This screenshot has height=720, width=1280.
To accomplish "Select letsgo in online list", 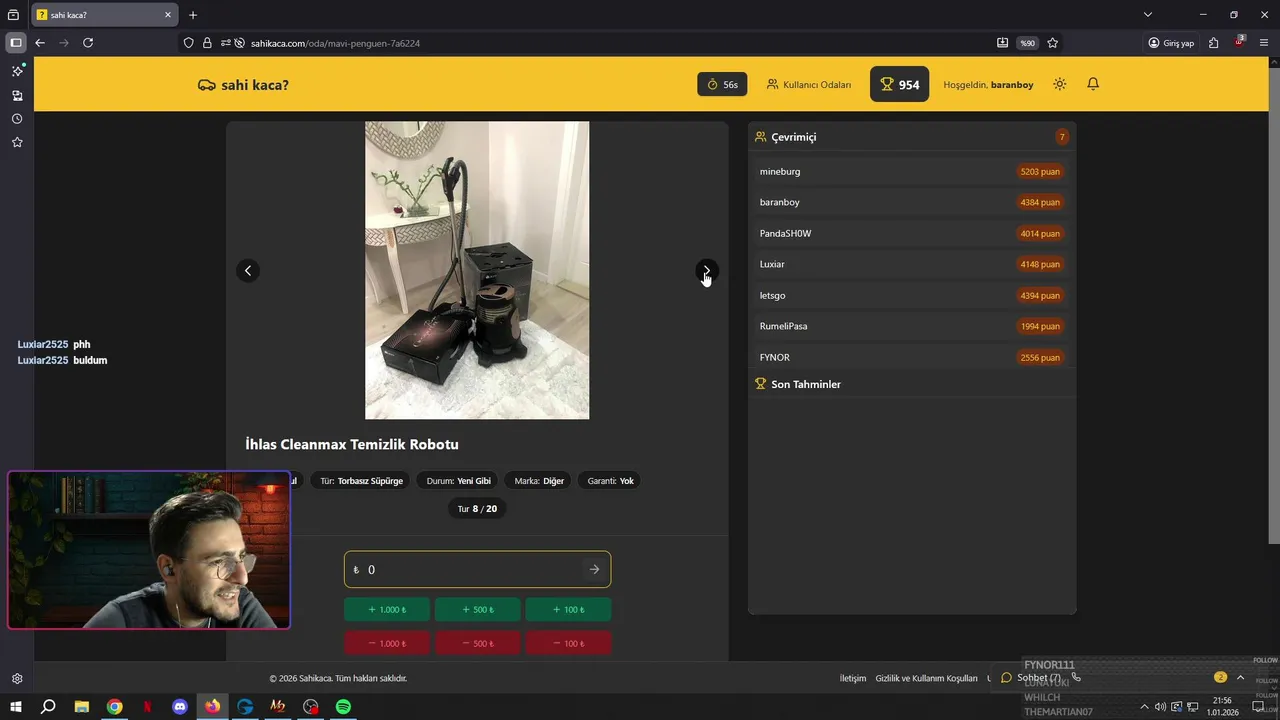I will pos(911,295).
